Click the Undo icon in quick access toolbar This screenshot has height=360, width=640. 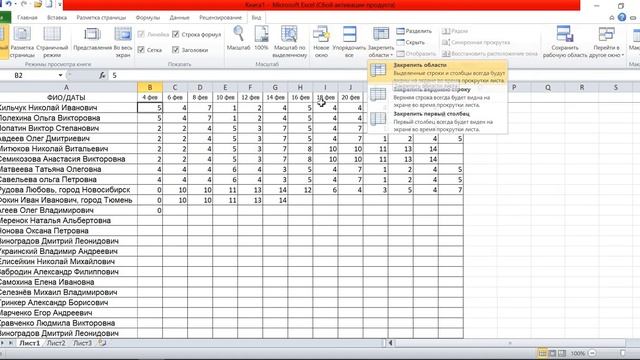pos(9,4)
